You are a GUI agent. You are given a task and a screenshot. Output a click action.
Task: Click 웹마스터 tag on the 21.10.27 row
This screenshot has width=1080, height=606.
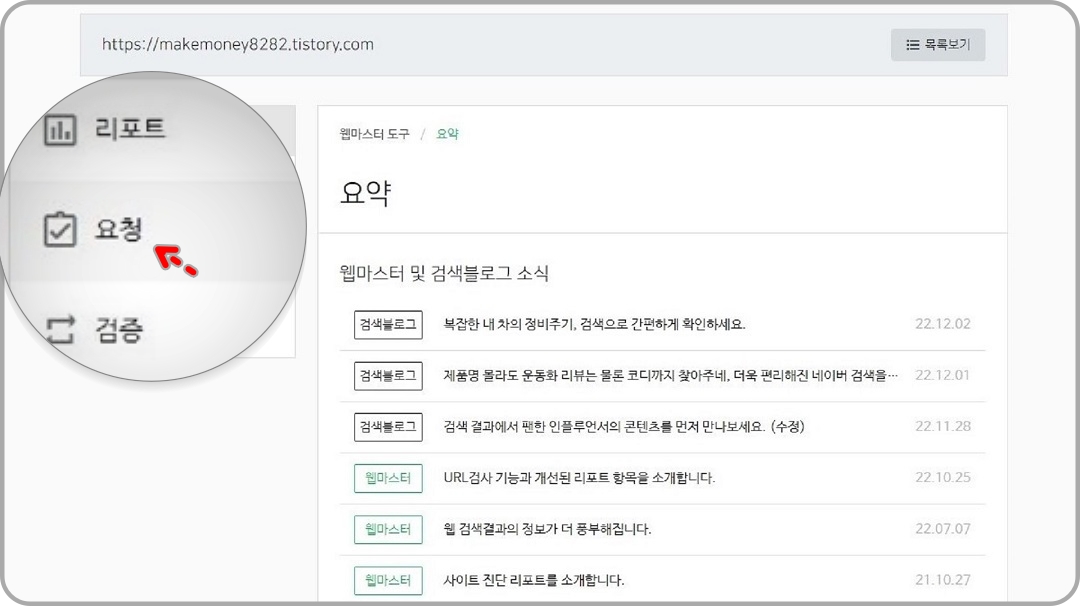pyautogui.click(x=388, y=580)
